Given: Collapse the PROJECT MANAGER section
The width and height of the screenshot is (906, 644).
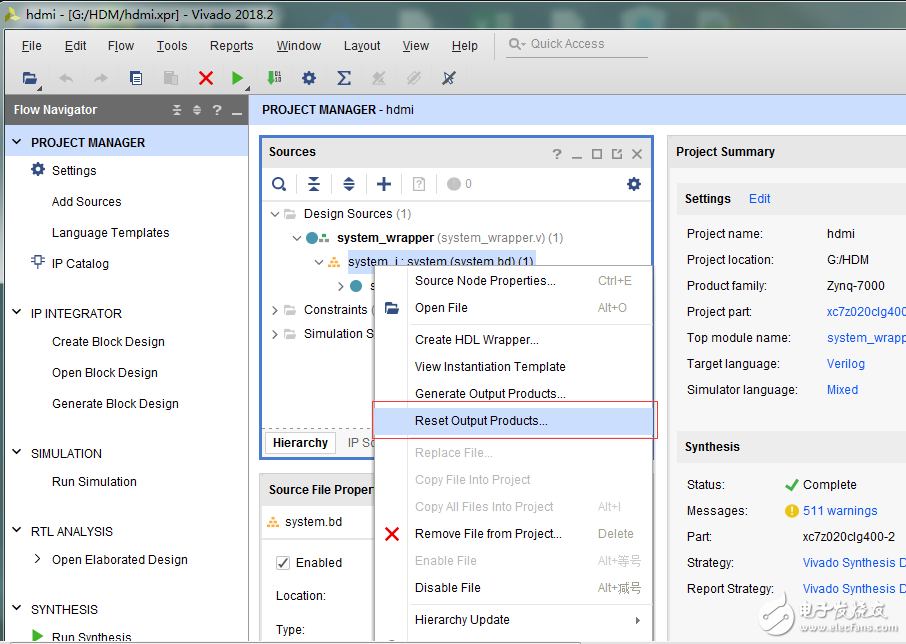Looking at the screenshot, I should pos(17,142).
